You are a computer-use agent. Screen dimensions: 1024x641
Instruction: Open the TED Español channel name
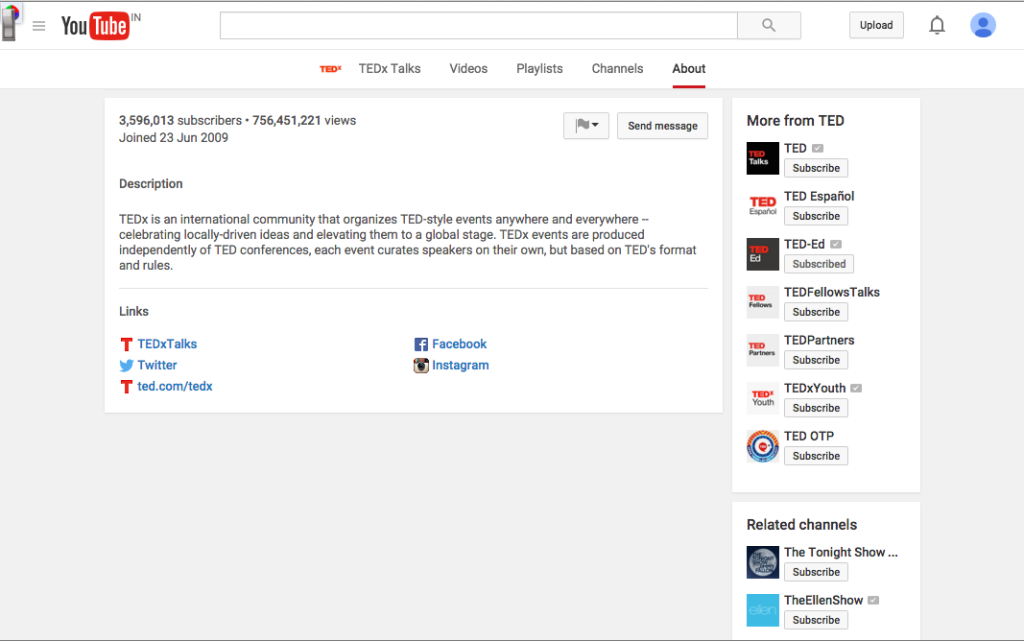819,196
